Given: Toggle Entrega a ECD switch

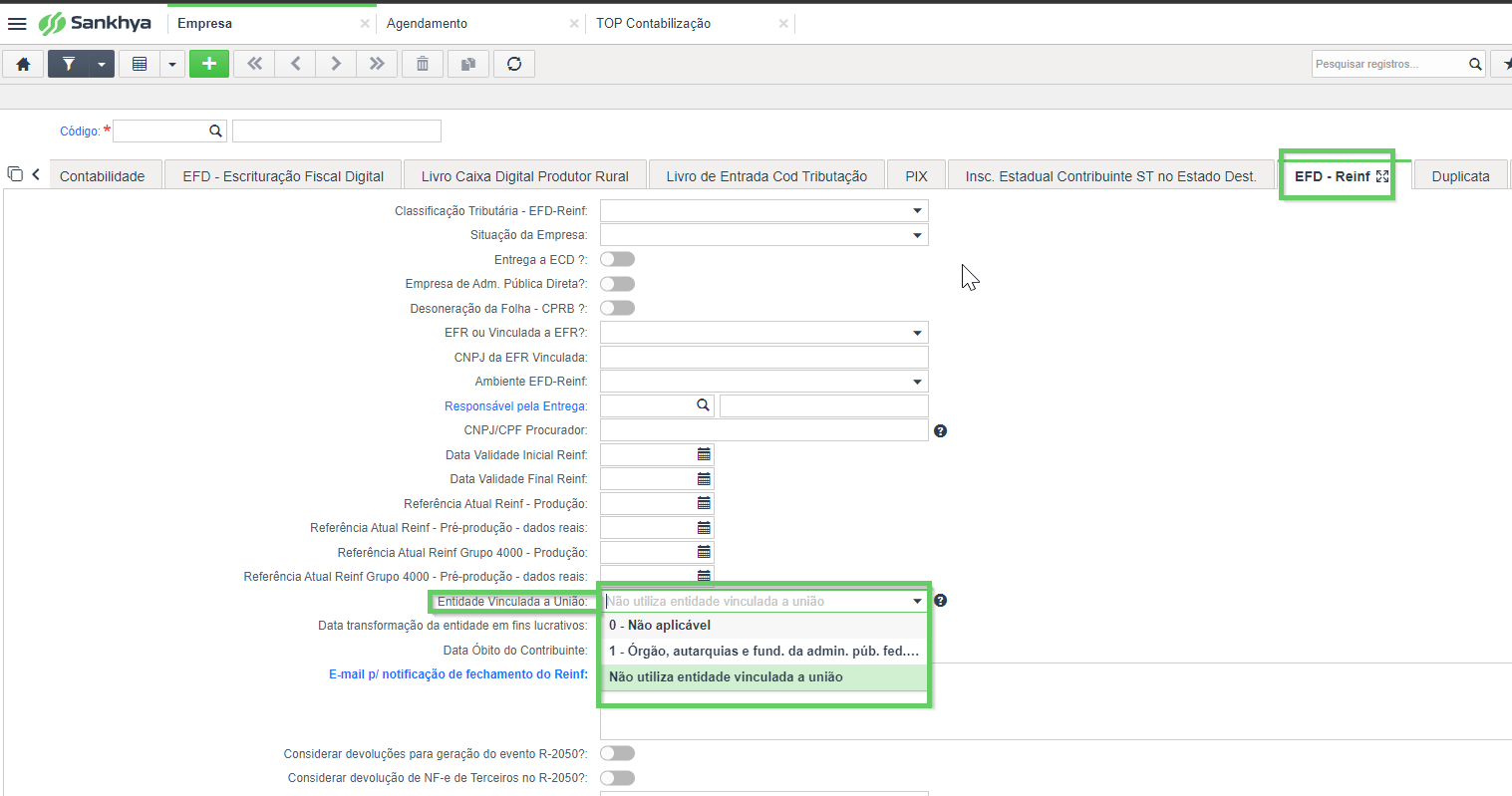Looking at the screenshot, I should pos(617,259).
